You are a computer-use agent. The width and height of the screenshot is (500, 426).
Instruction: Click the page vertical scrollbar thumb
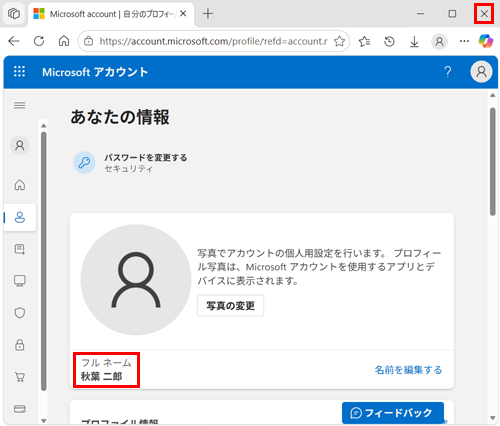493,162
